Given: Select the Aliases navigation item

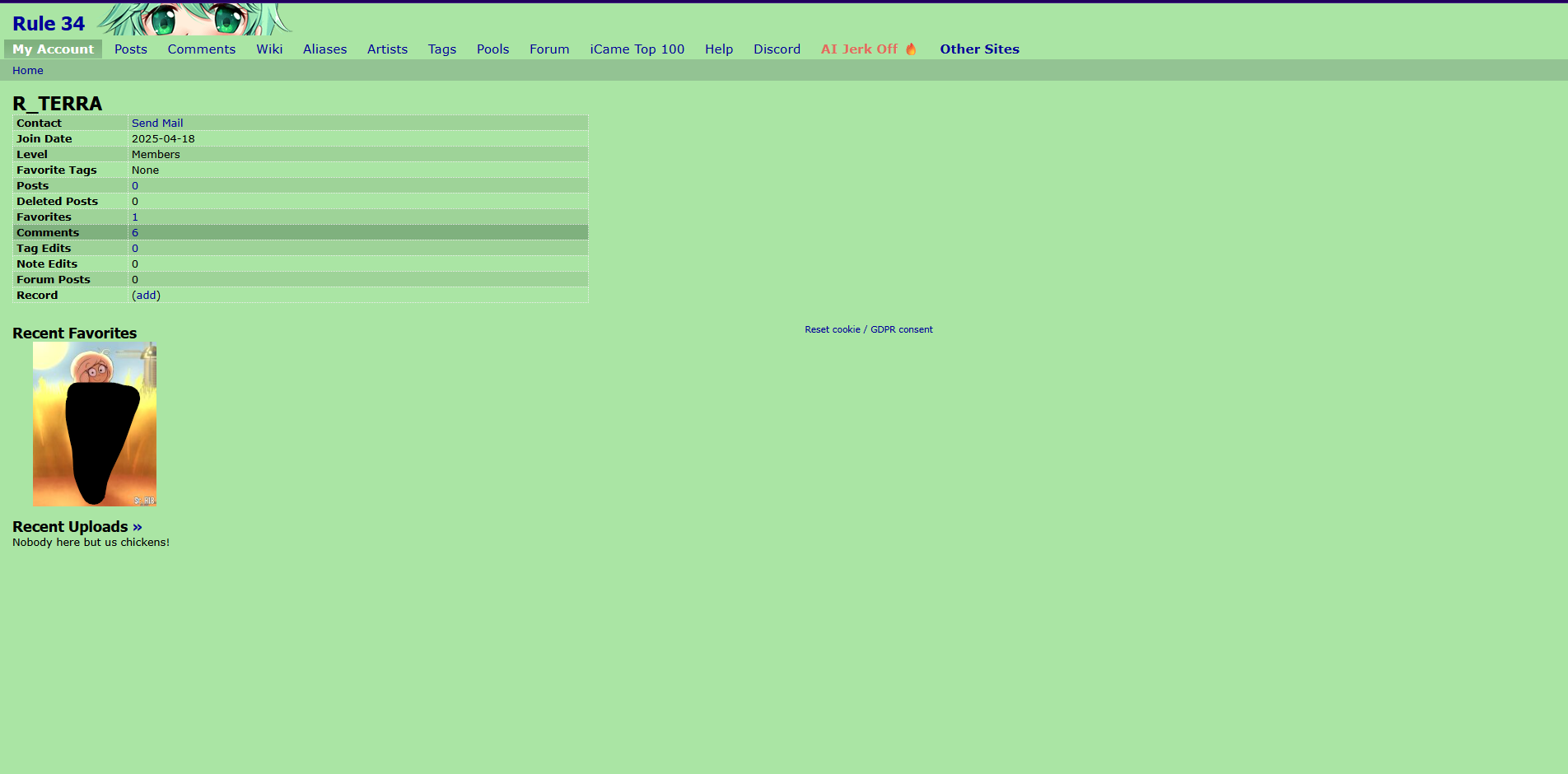Looking at the screenshot, I should (324, 49).
